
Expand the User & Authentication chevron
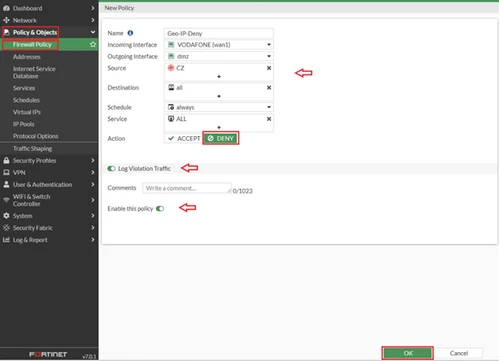click(x=93, y=184)
